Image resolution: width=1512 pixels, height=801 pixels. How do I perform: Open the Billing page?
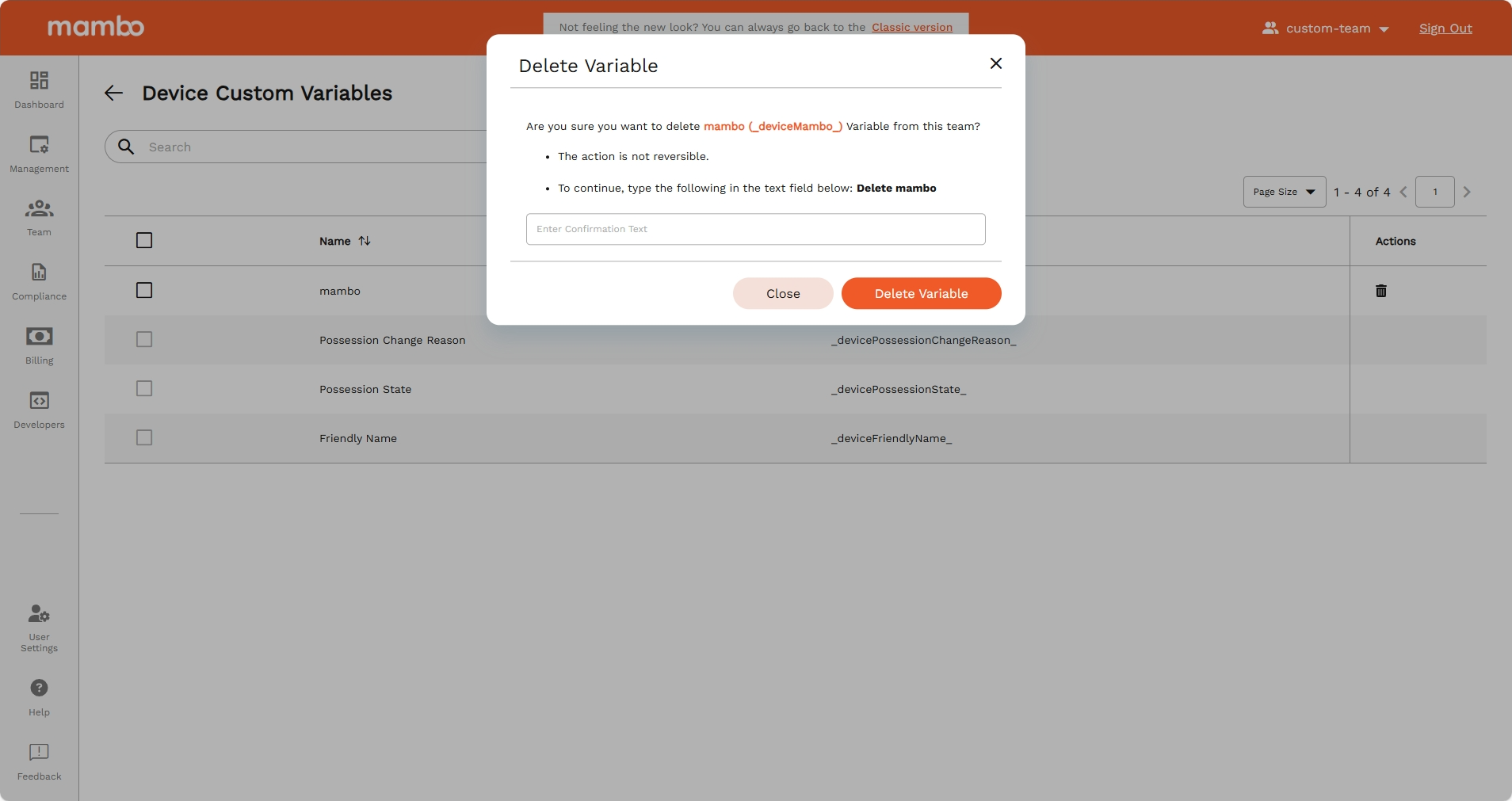click(38, 345)
